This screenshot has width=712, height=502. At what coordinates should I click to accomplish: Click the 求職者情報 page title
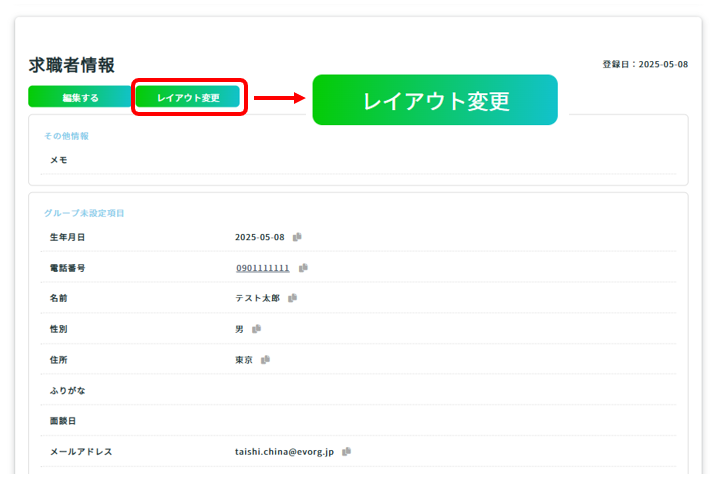tap(72, 65)
